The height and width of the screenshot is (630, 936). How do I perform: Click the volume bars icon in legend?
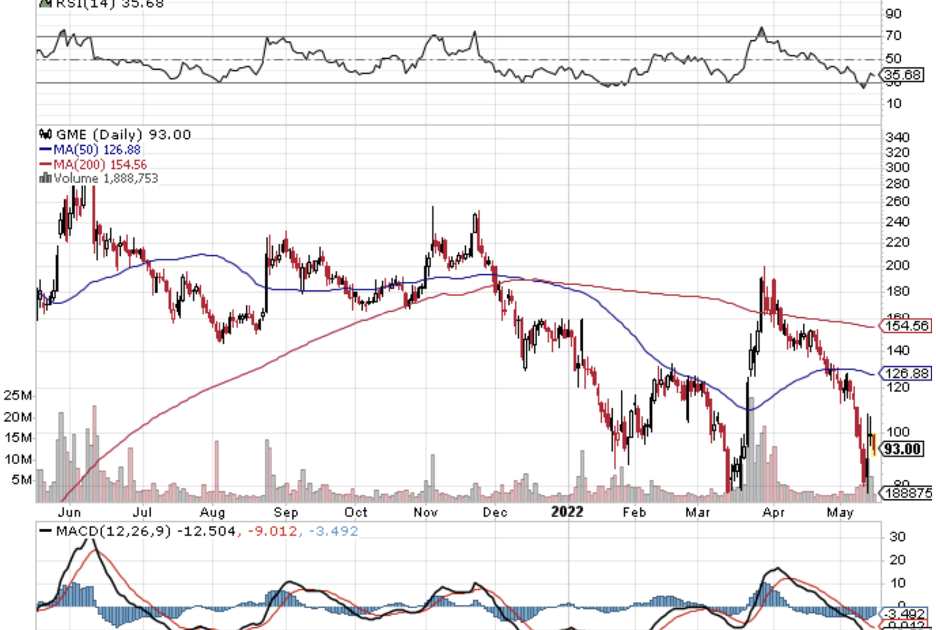(x=43, y=178)
